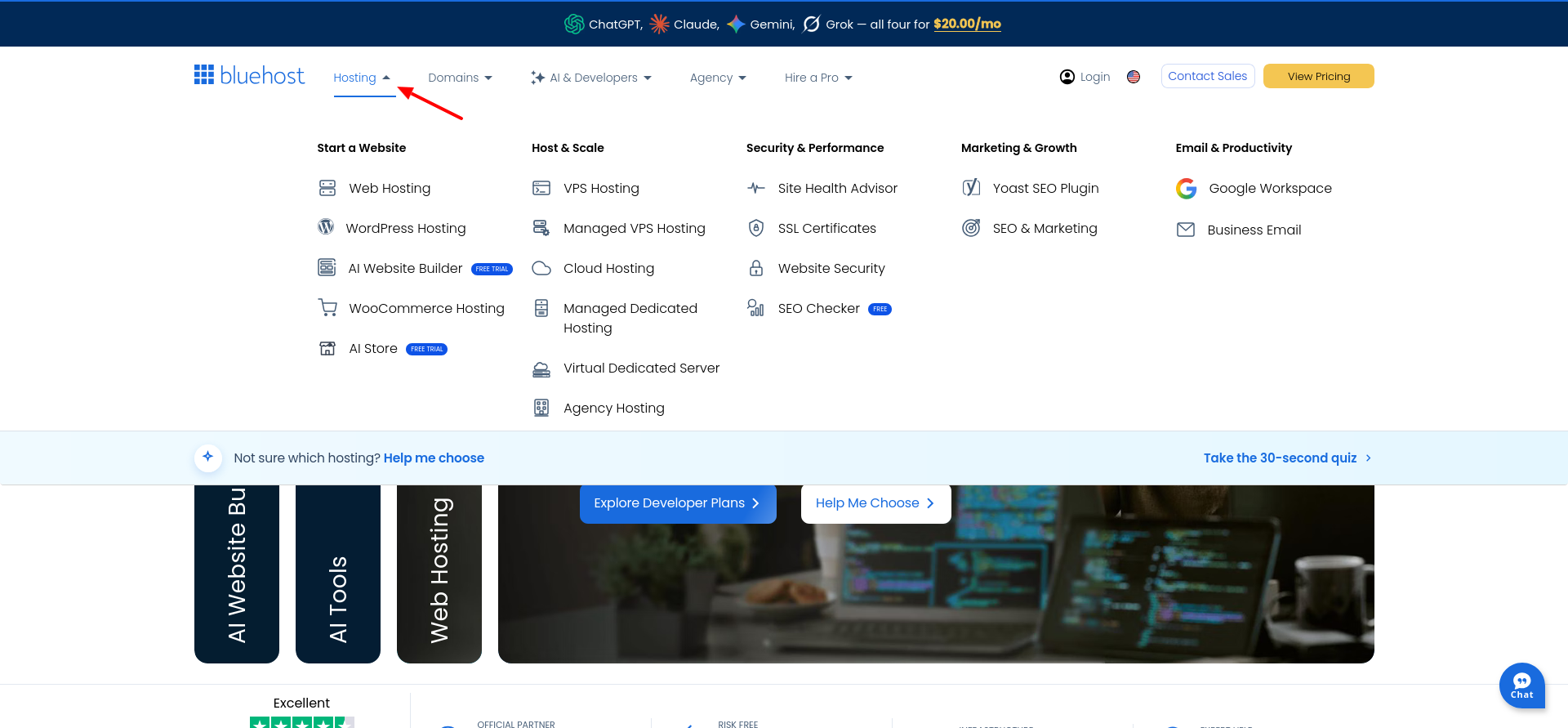Click the SSL Certificates shield icon
This screenshot has width=1568, height=728.
pos(756,228)
